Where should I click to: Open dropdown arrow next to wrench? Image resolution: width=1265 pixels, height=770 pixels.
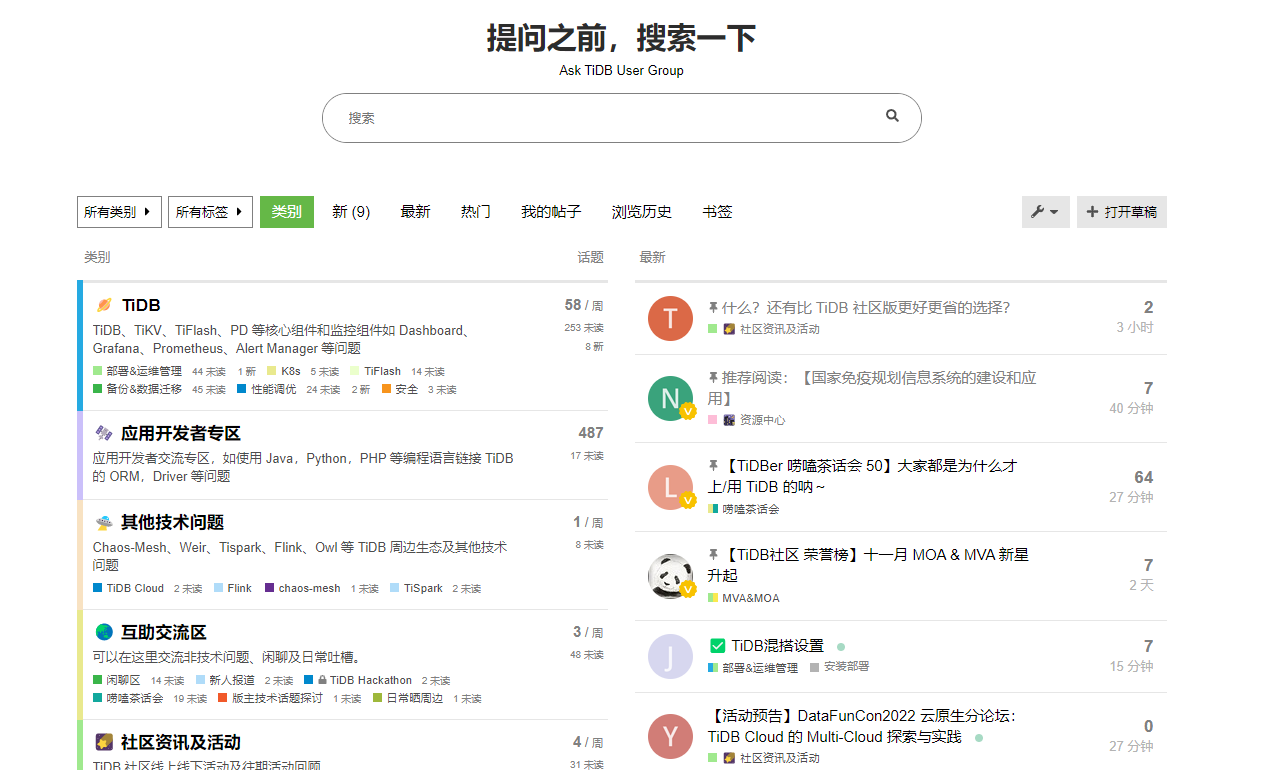pyautogui.click(x=1054, y=212)
